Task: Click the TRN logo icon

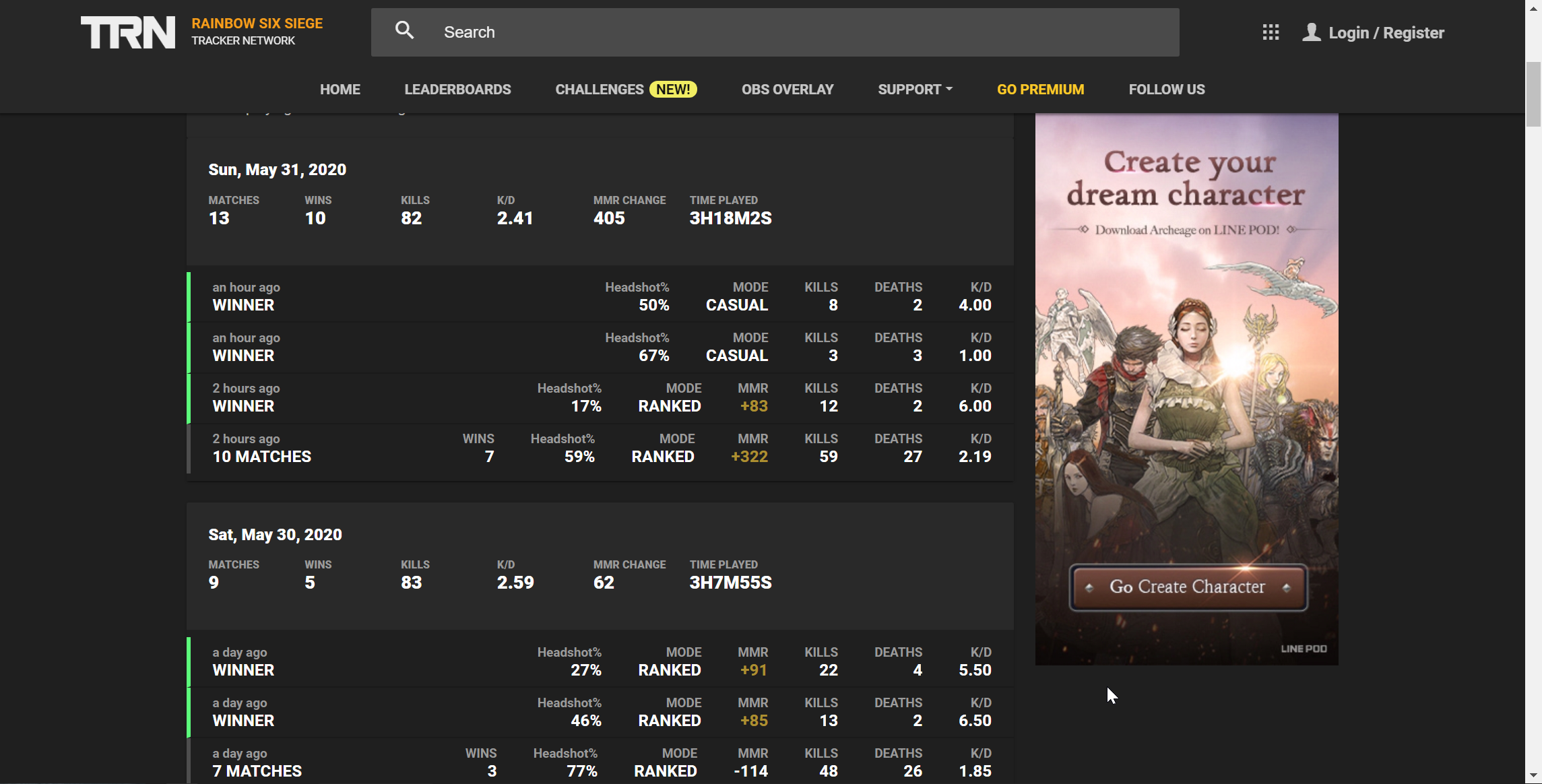Action: point(128,32)
